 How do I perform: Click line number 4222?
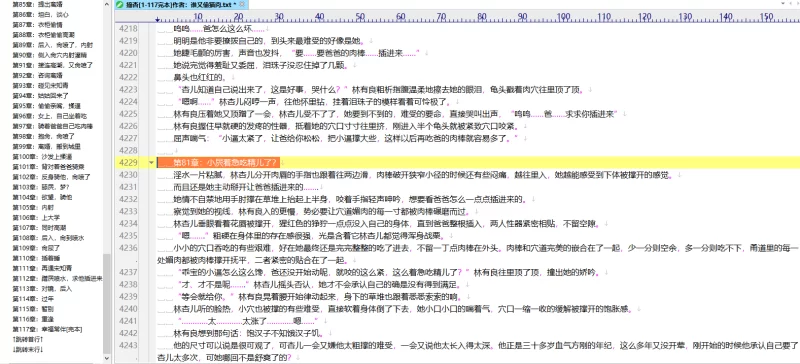[x=128, y=78]
